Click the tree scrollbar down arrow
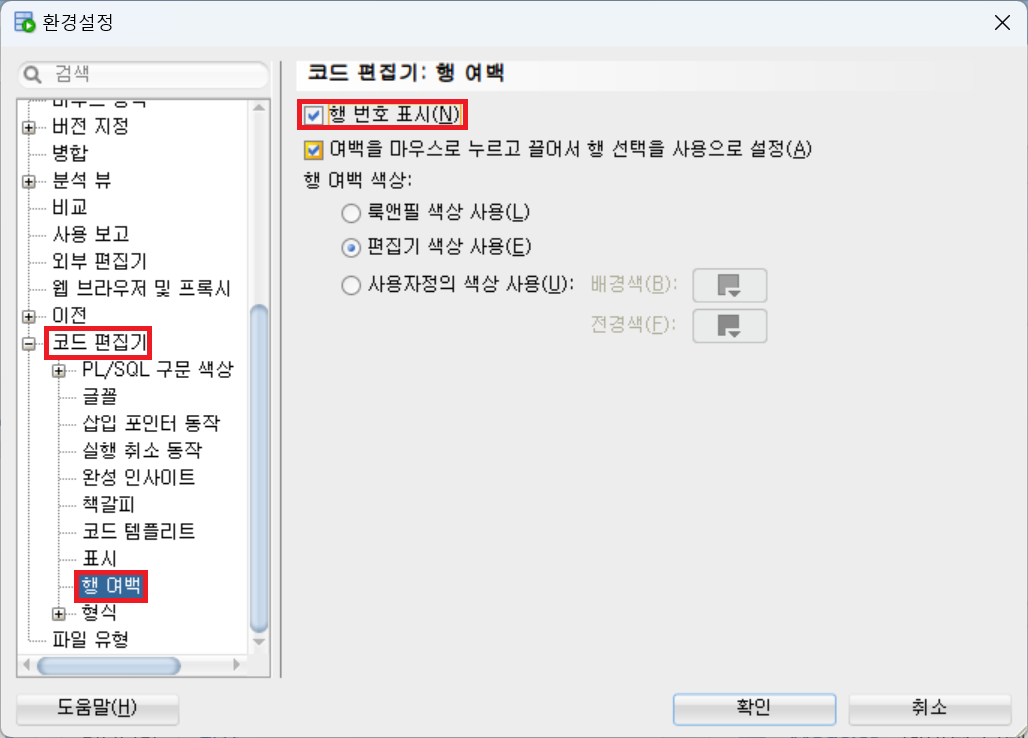This screenshot has height=738, width=1028. [x=259, y=642]
